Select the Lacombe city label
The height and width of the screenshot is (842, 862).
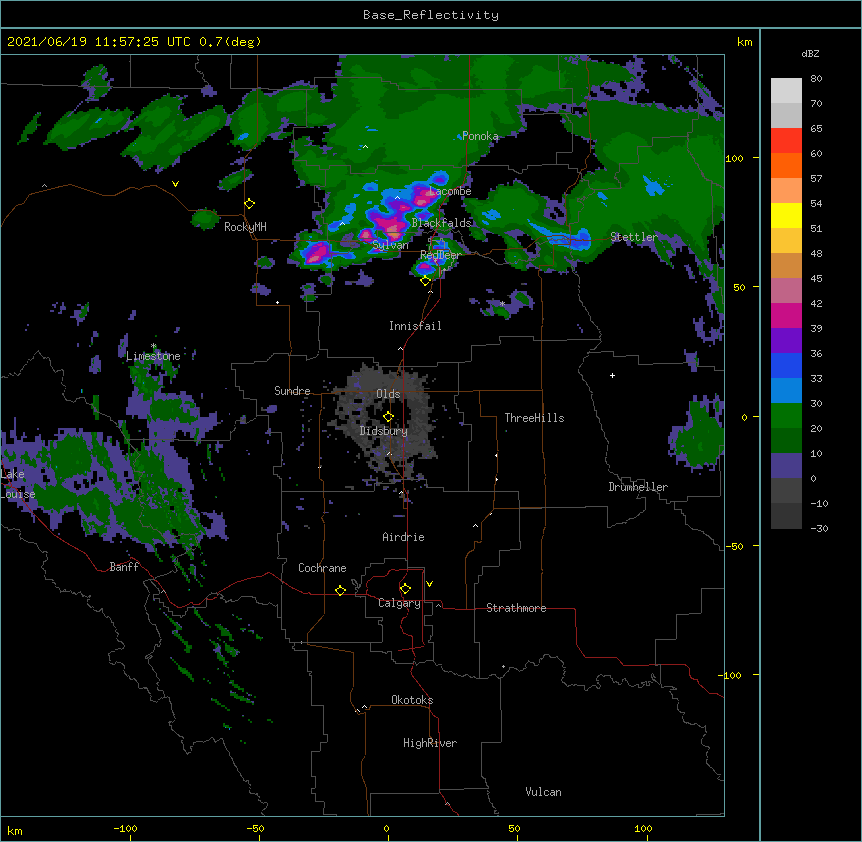coord(450,191)
